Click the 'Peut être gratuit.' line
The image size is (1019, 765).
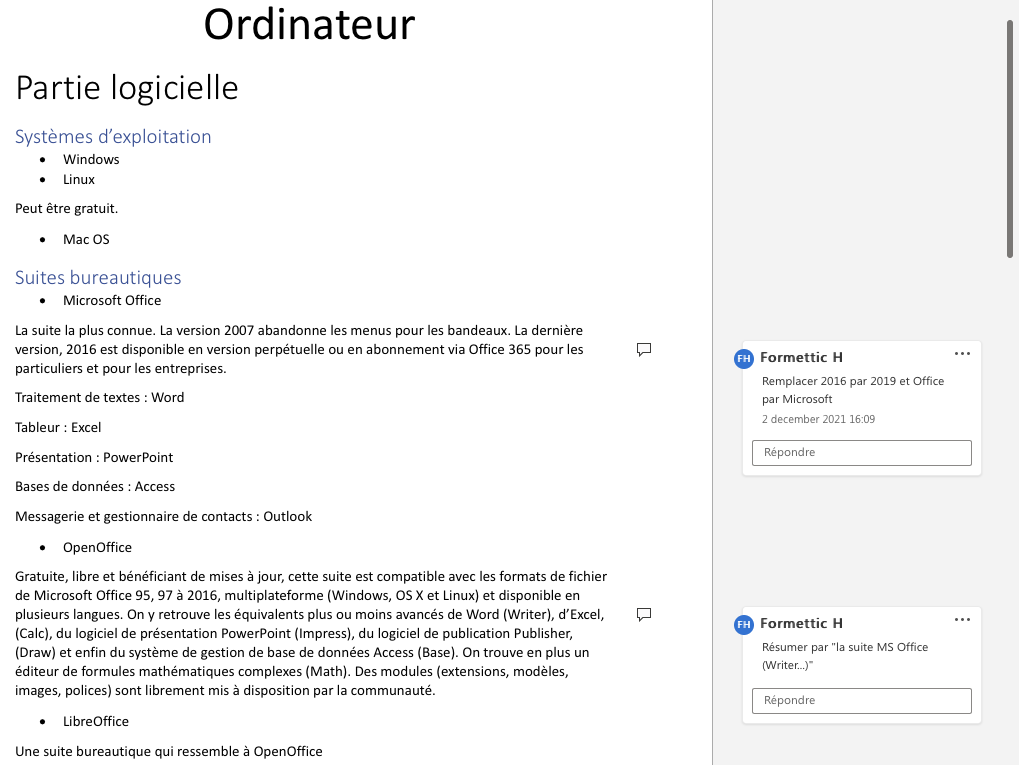pyautogui.click(x=66, y=209)
